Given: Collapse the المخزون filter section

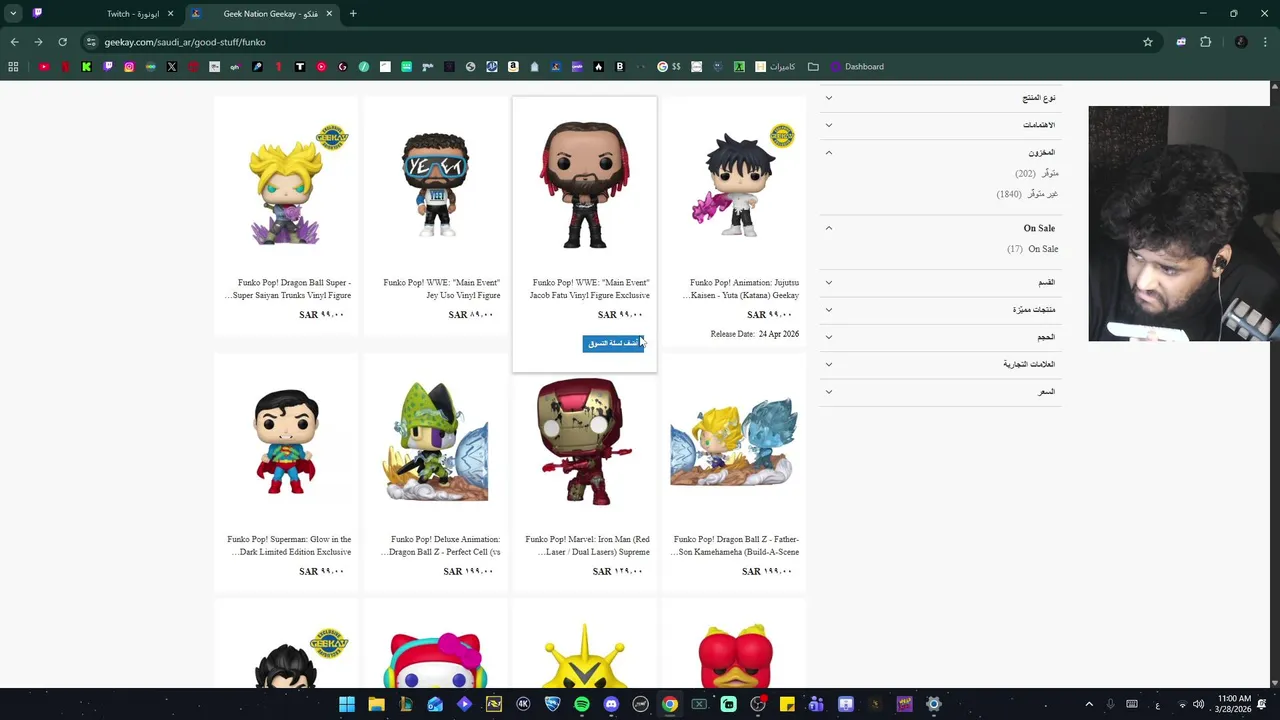Looking at the screenshot, I should [940, 152].
